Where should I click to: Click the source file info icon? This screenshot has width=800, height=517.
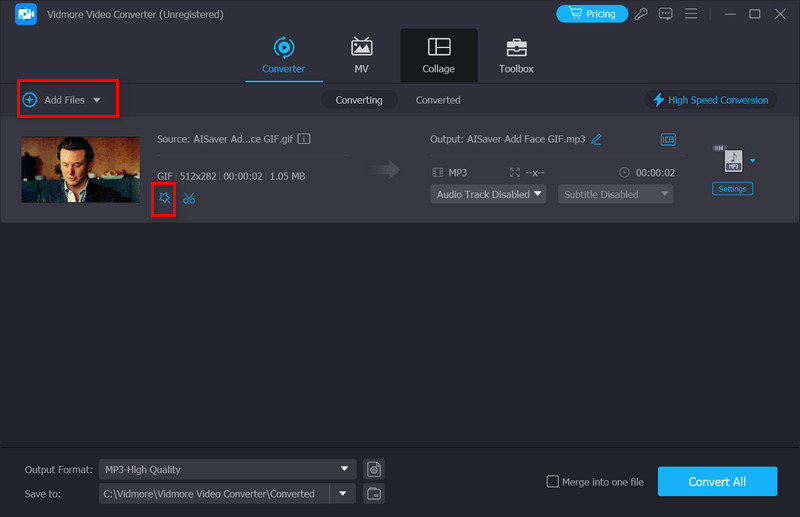[x=304, y=139]
